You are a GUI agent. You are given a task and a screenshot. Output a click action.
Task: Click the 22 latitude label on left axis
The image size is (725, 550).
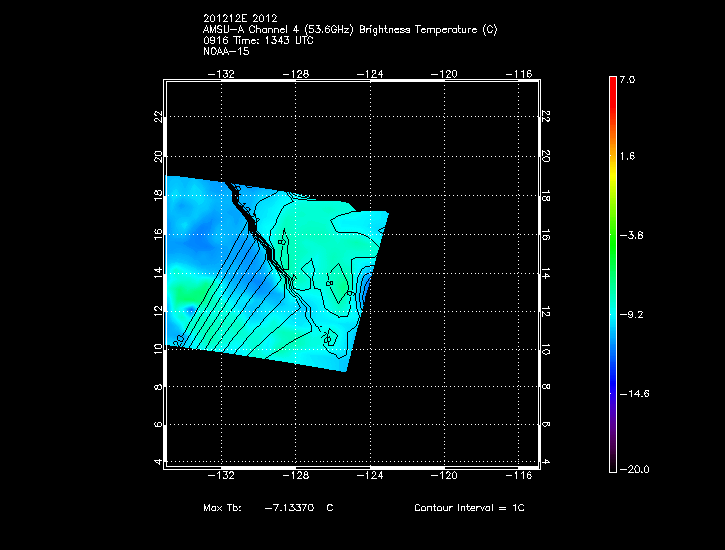157,117
